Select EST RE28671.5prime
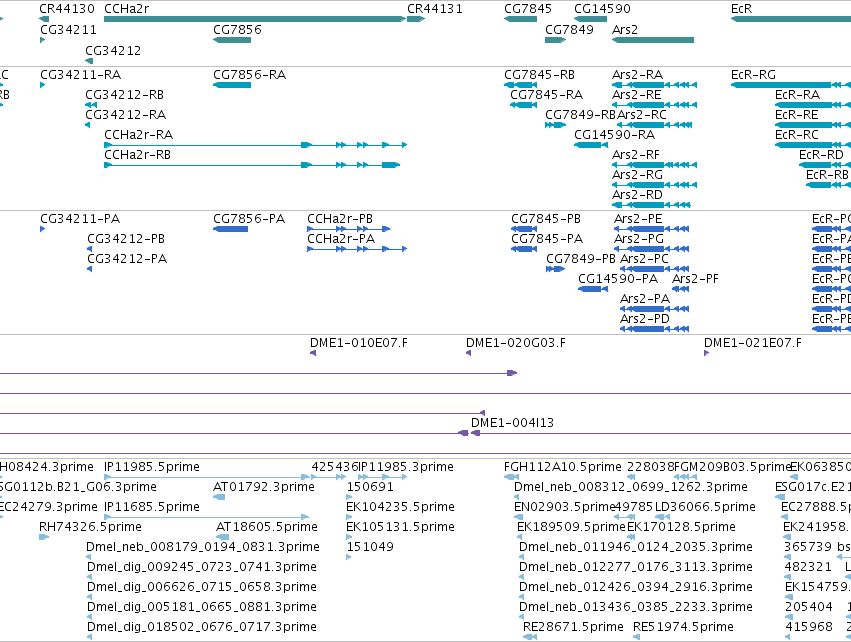The height and width of the screenshot is (642, 851). [x=530, y=637]
